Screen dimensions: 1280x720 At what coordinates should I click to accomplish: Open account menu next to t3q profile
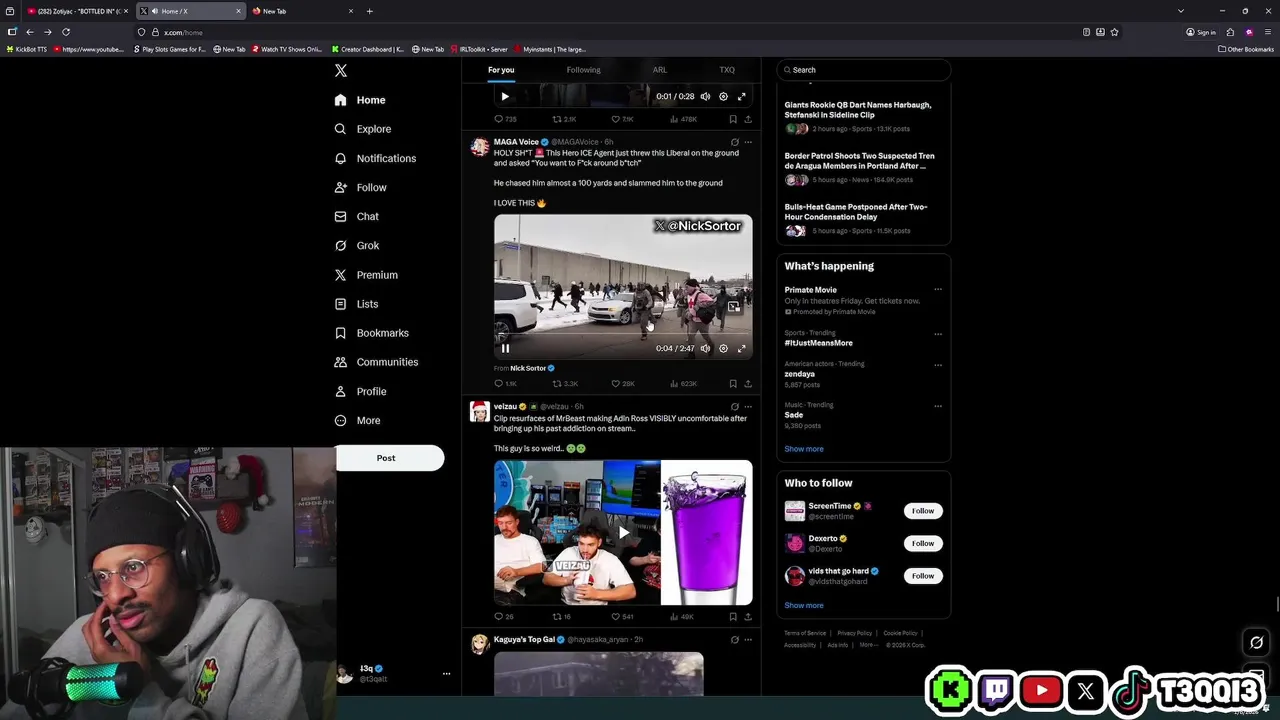coord(446,674)
